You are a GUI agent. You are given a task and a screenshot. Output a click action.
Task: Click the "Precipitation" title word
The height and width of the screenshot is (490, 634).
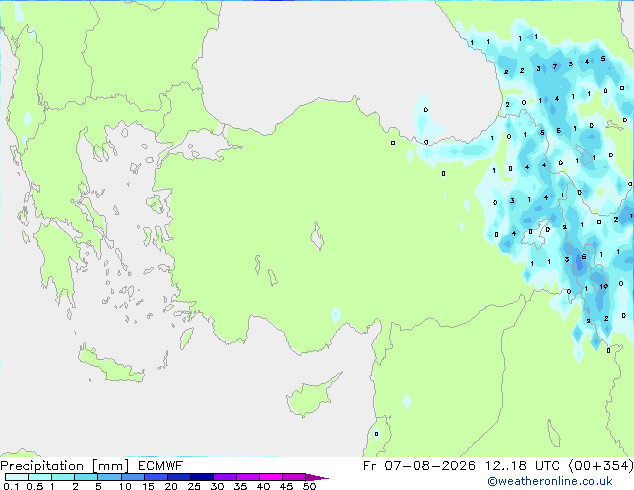click(x=42, y=466)
